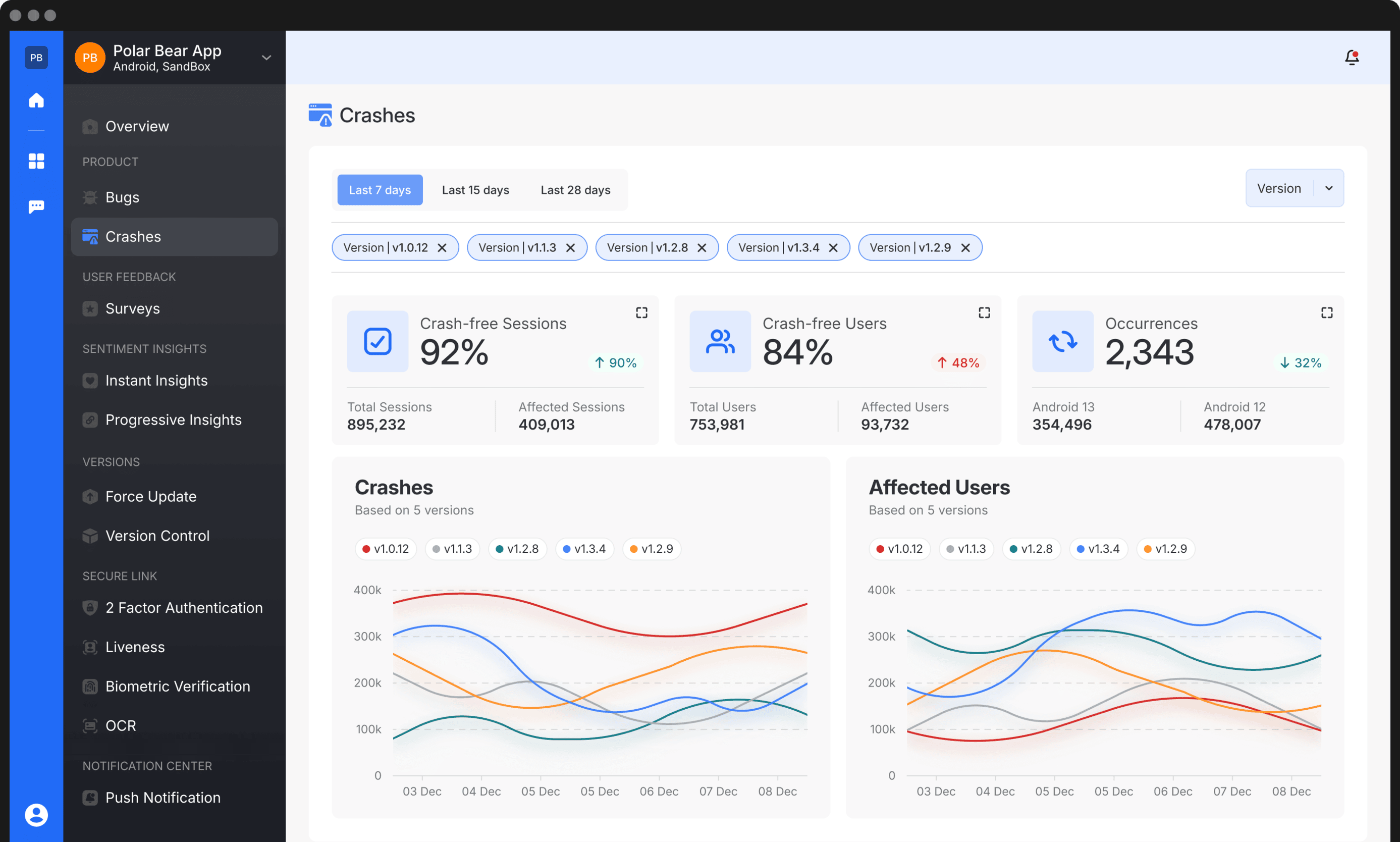Viewport: 1400px width, 842px height.
Task: Go to Instant Insights
Action: [x=156, y=381]
